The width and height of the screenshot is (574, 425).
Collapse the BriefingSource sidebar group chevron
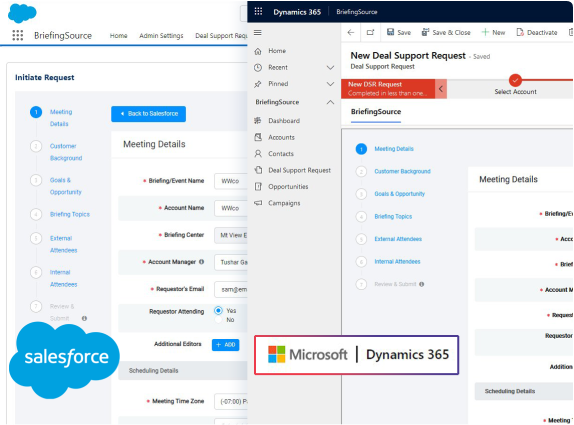click(330, 102)
